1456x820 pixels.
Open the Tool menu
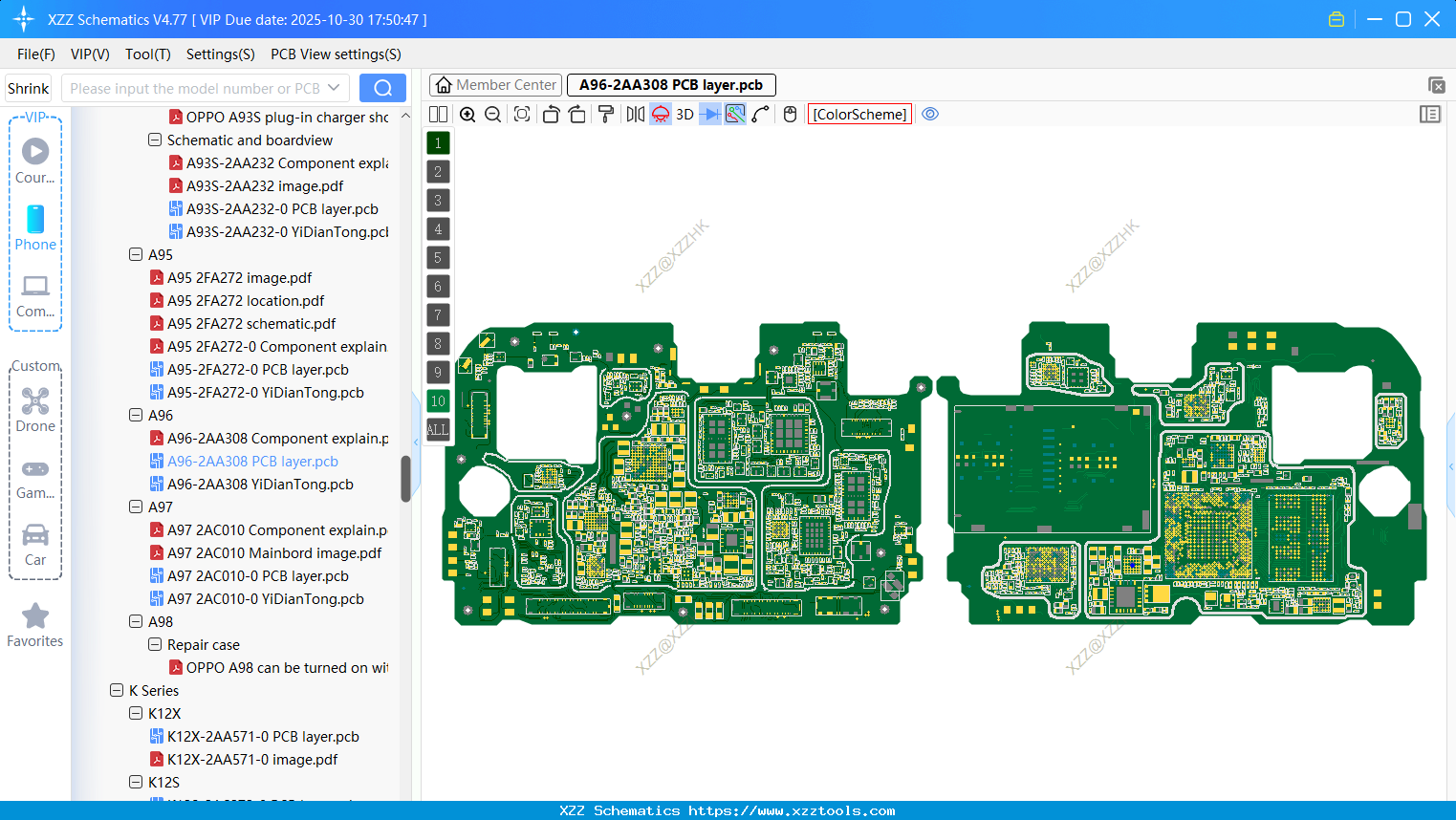[147, 54]
